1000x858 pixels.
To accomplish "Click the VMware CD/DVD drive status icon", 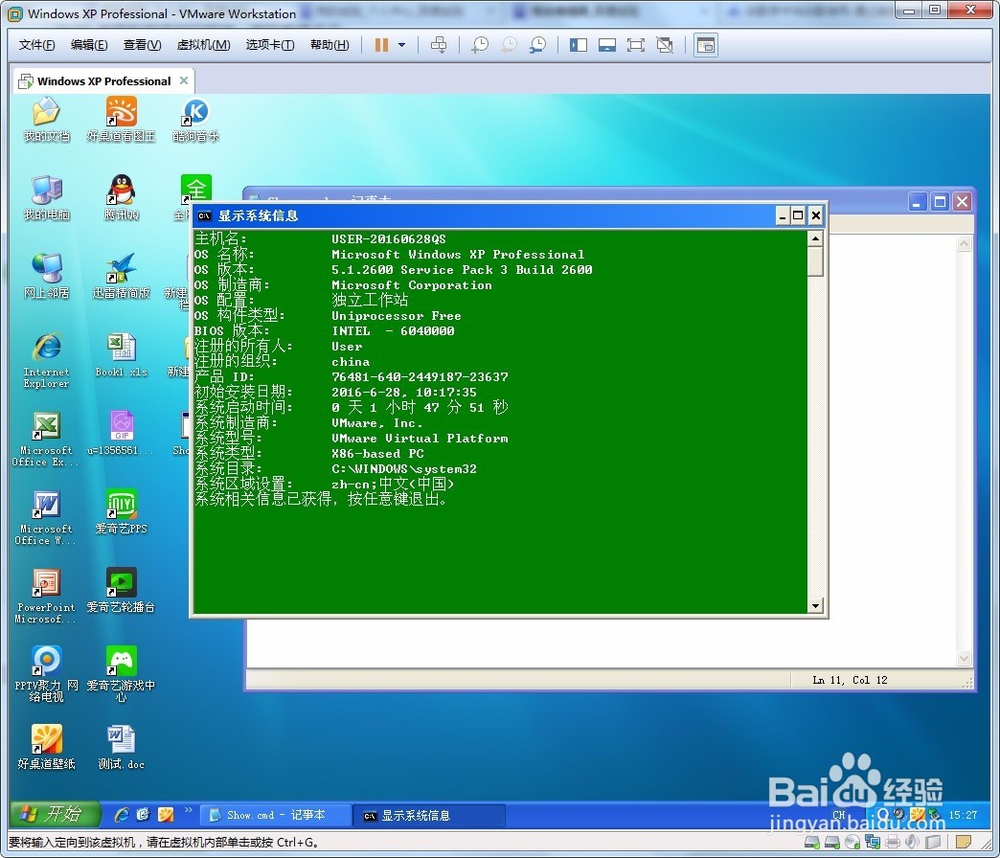I will pyautogui.click(x=852, y=842).
